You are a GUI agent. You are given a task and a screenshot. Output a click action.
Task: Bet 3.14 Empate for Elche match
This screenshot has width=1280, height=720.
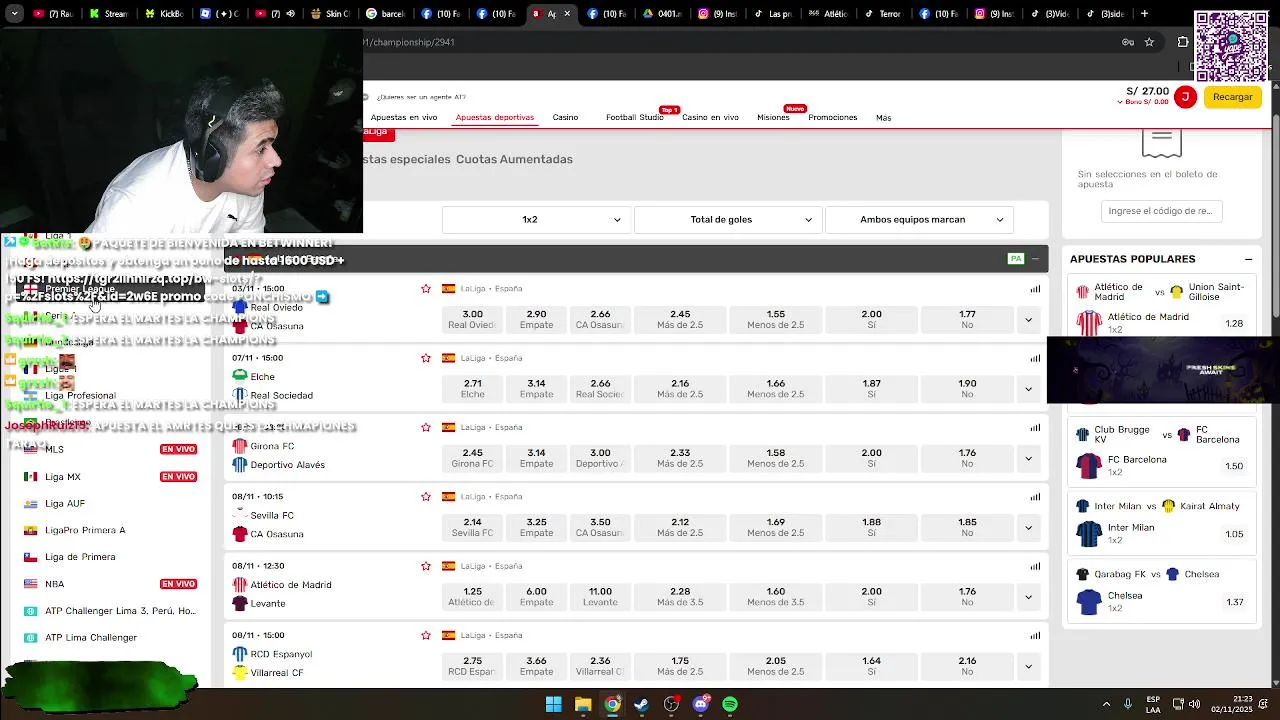pyautogui.click(x=536, y=389)
